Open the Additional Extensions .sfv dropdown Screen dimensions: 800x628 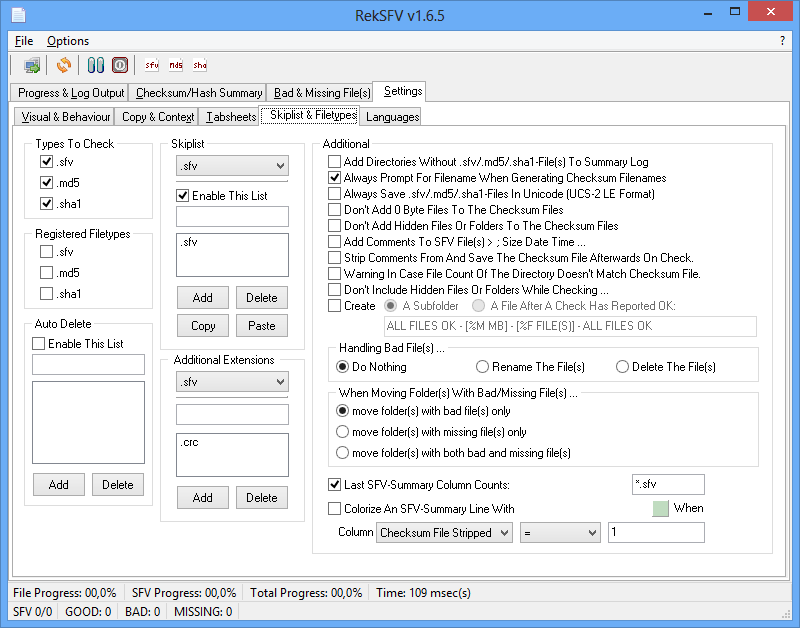pyautogui.click(x=232, y=382)
